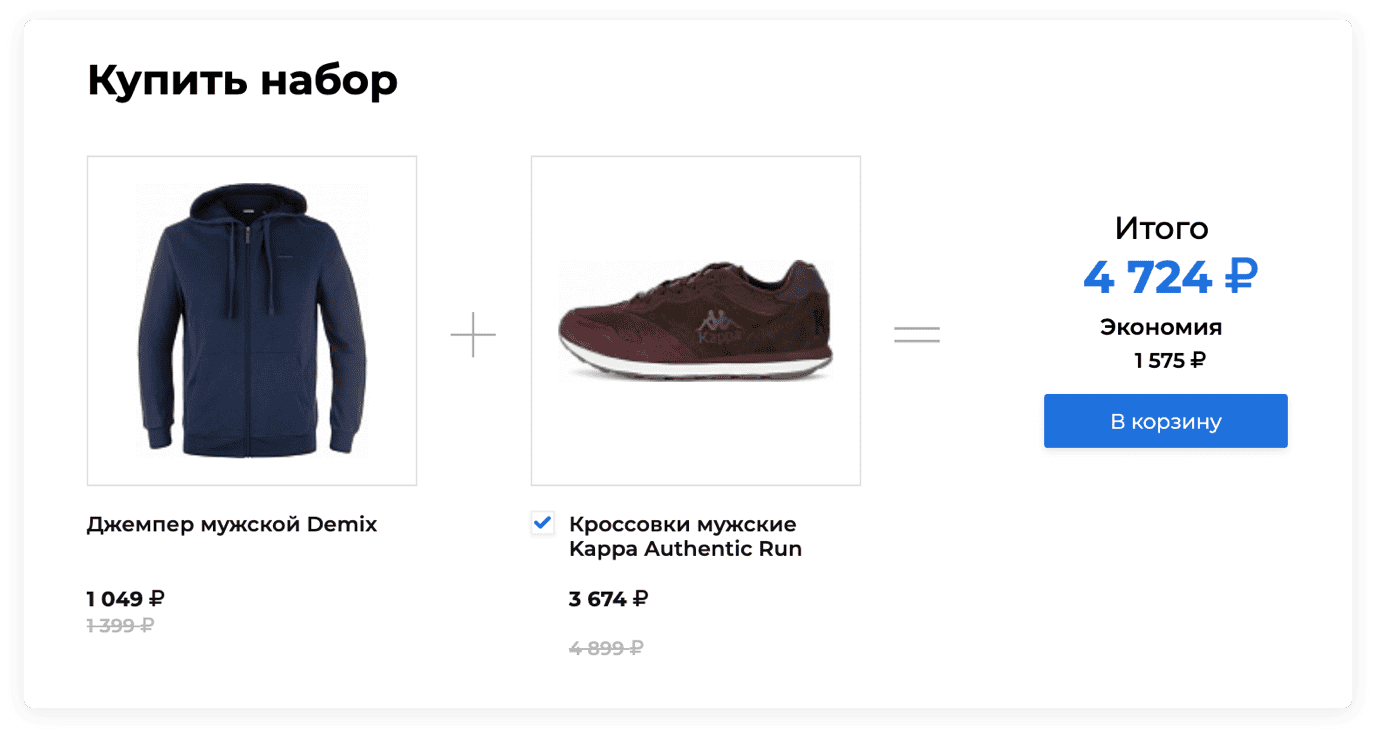
Task: Click the crossed-out price 4 899 ₽
Action: [605, 648]
